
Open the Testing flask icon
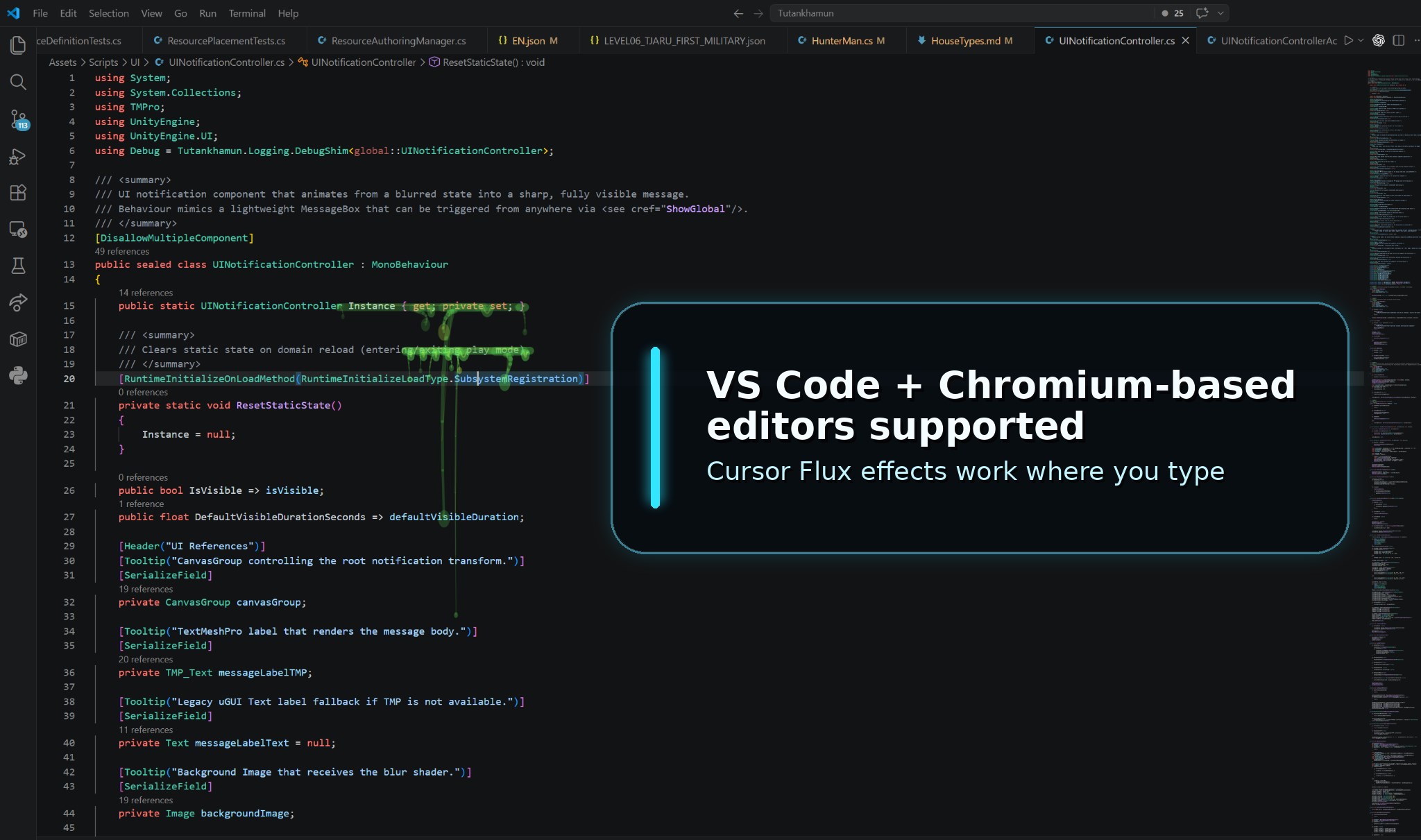point(18,266)
